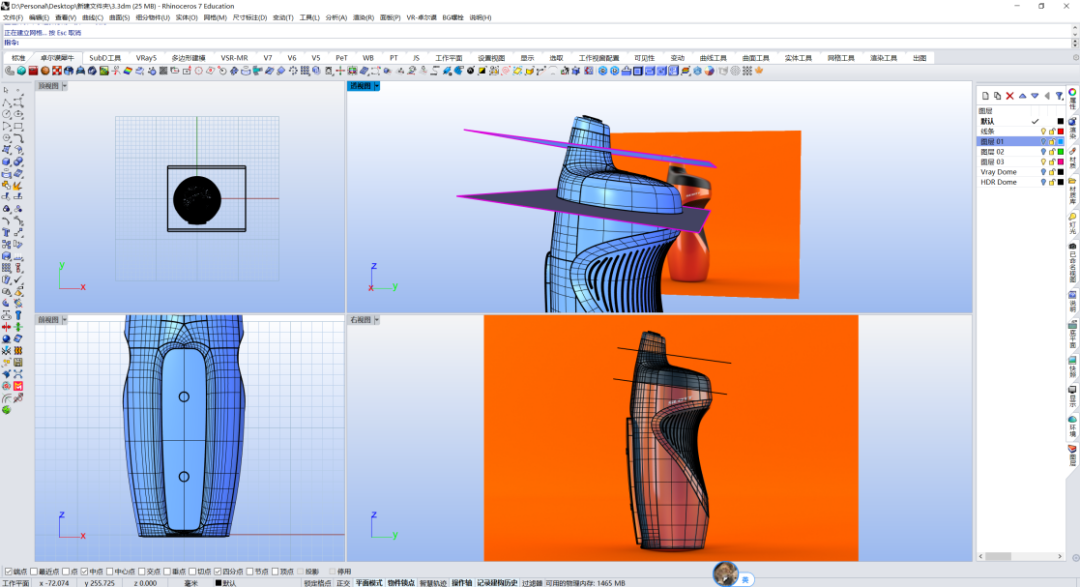This screenshot has width=1080, height=587.
Task: Open the 网格(M) menu
Action: pos(215,17)
